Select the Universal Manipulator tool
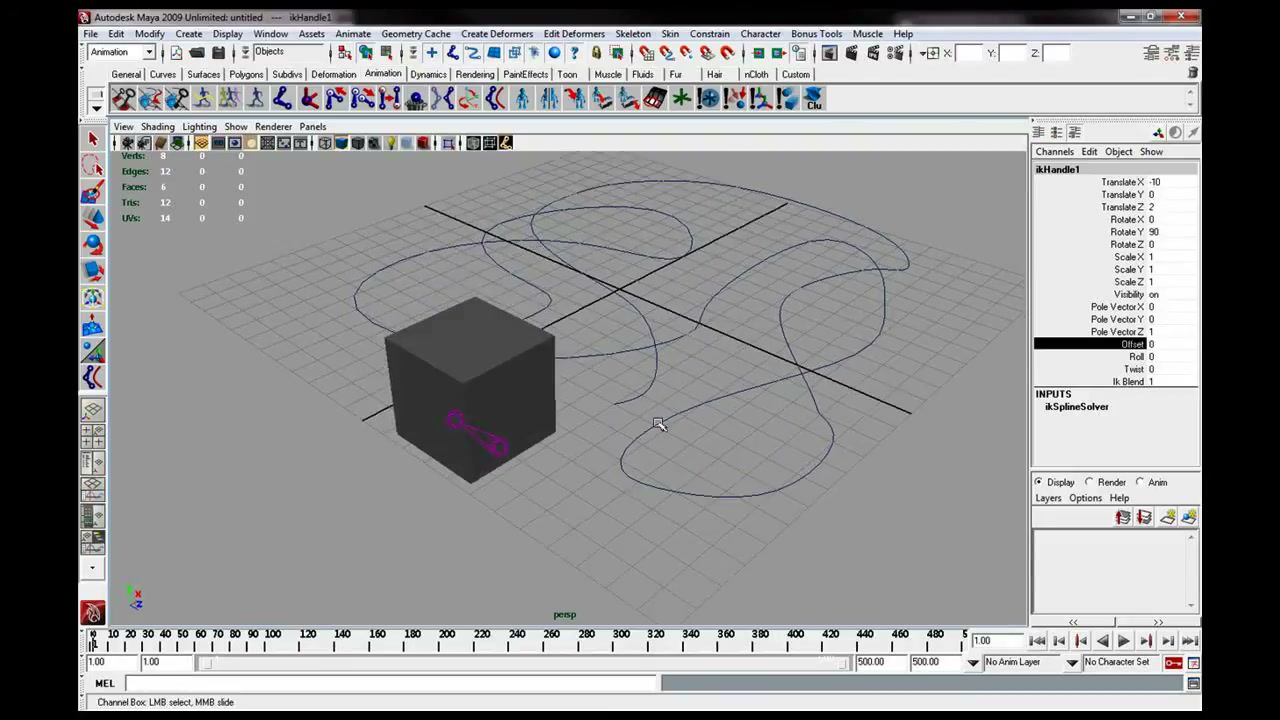The width and height of the screenshot is (1280, 720). [93, 297]
